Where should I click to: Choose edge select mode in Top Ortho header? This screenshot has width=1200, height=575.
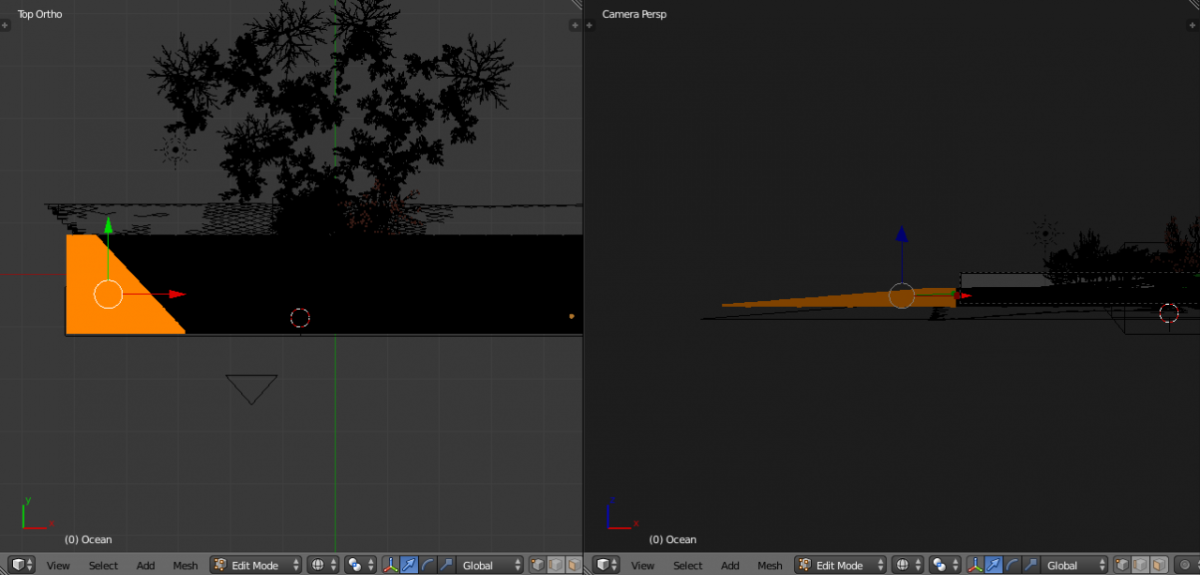click(x=555, y=565)
